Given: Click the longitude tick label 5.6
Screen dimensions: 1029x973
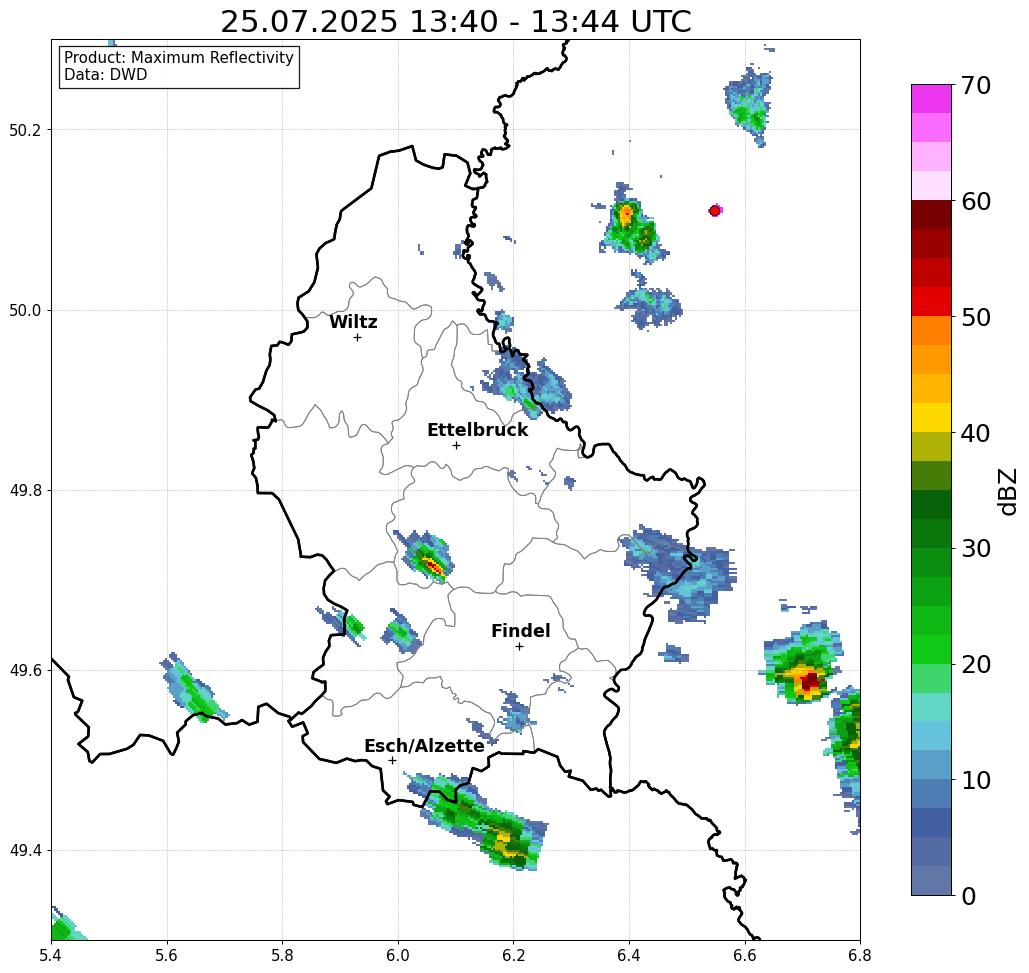Looking at the screenshot, I should click(167, 955).
